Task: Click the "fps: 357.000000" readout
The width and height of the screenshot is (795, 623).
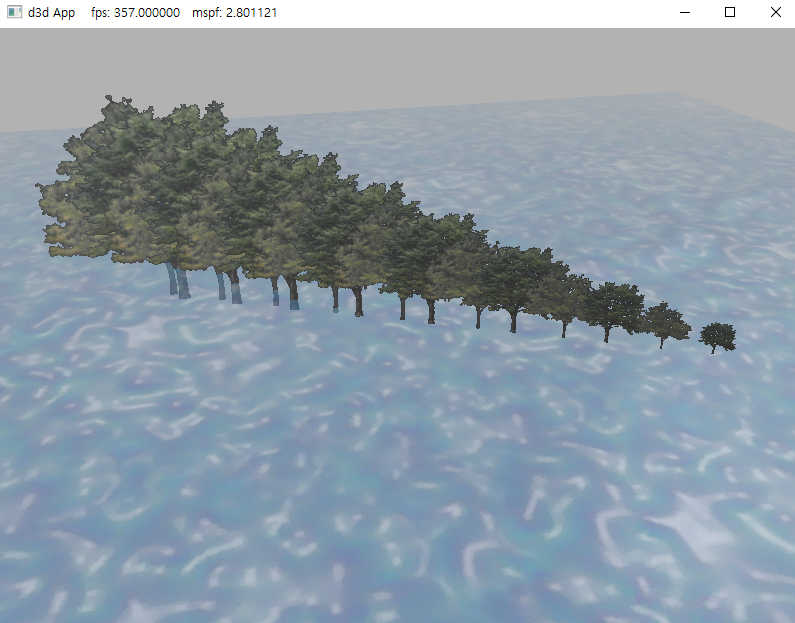Action: 135,13
